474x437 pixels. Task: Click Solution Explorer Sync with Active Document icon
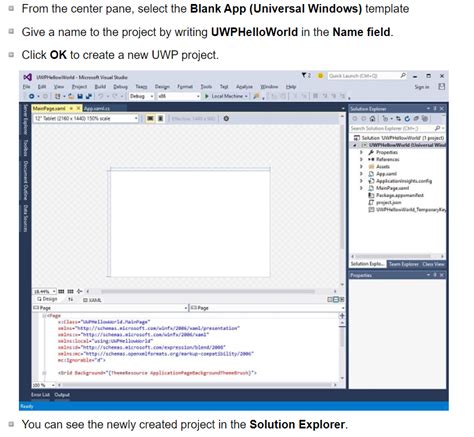(398, 119)
